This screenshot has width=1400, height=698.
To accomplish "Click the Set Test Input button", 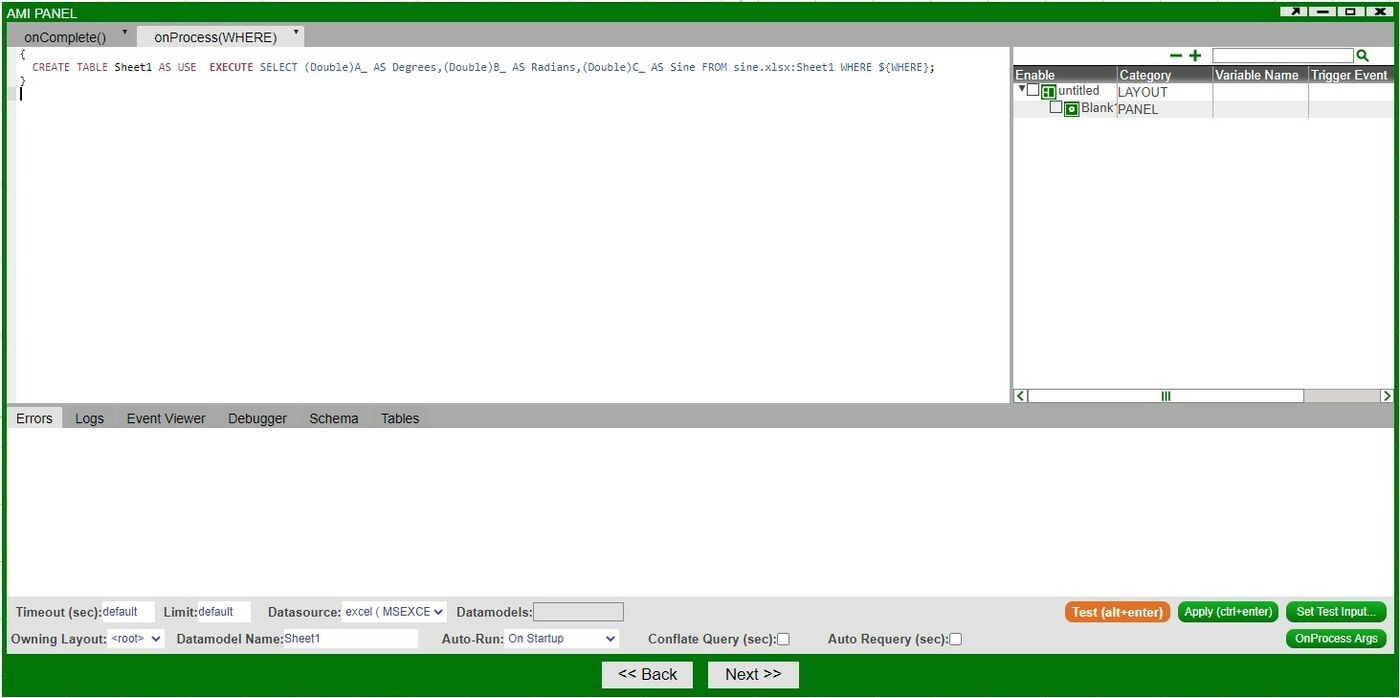I will (x=1336, y=611).
